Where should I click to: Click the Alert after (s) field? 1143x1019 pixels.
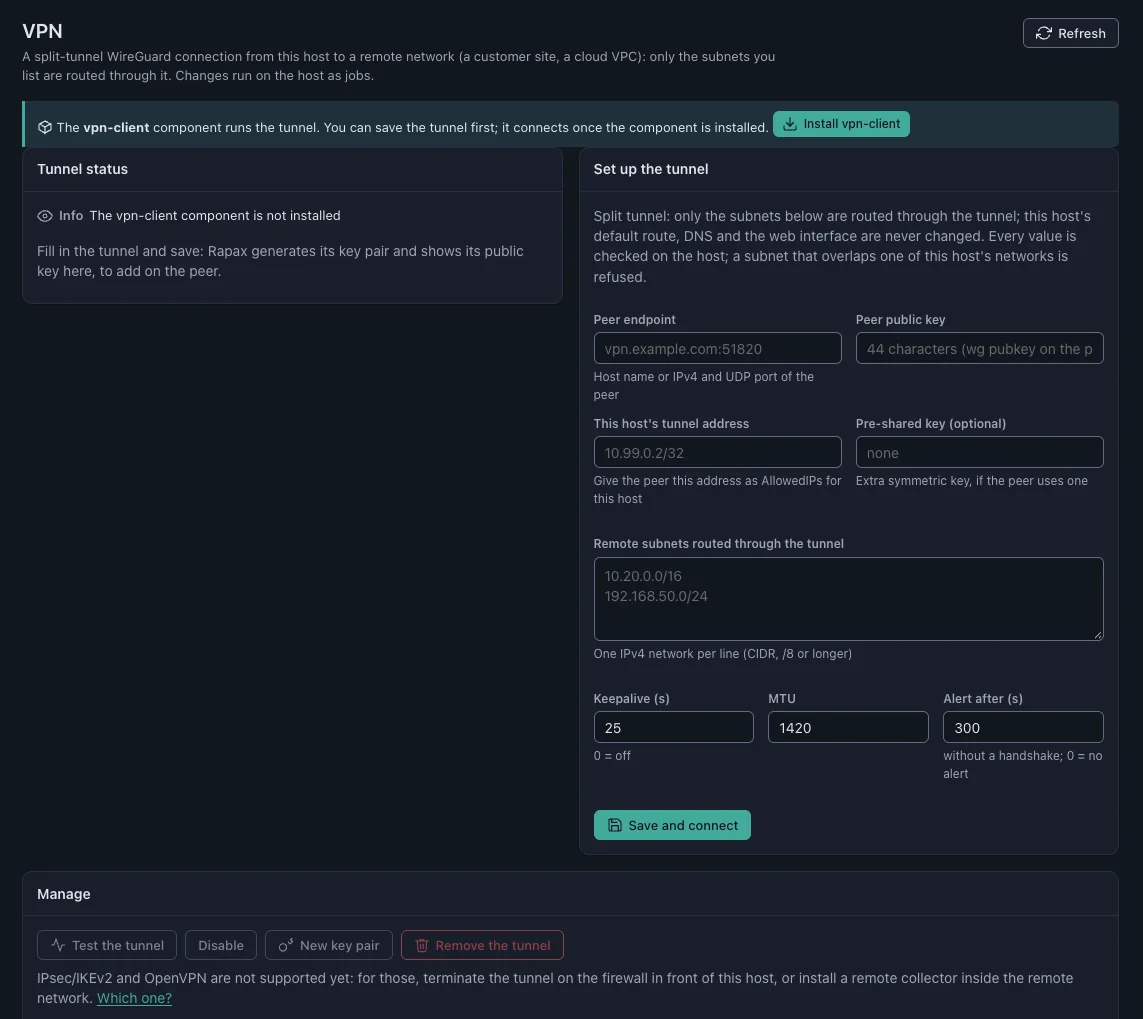point(1023,727)
